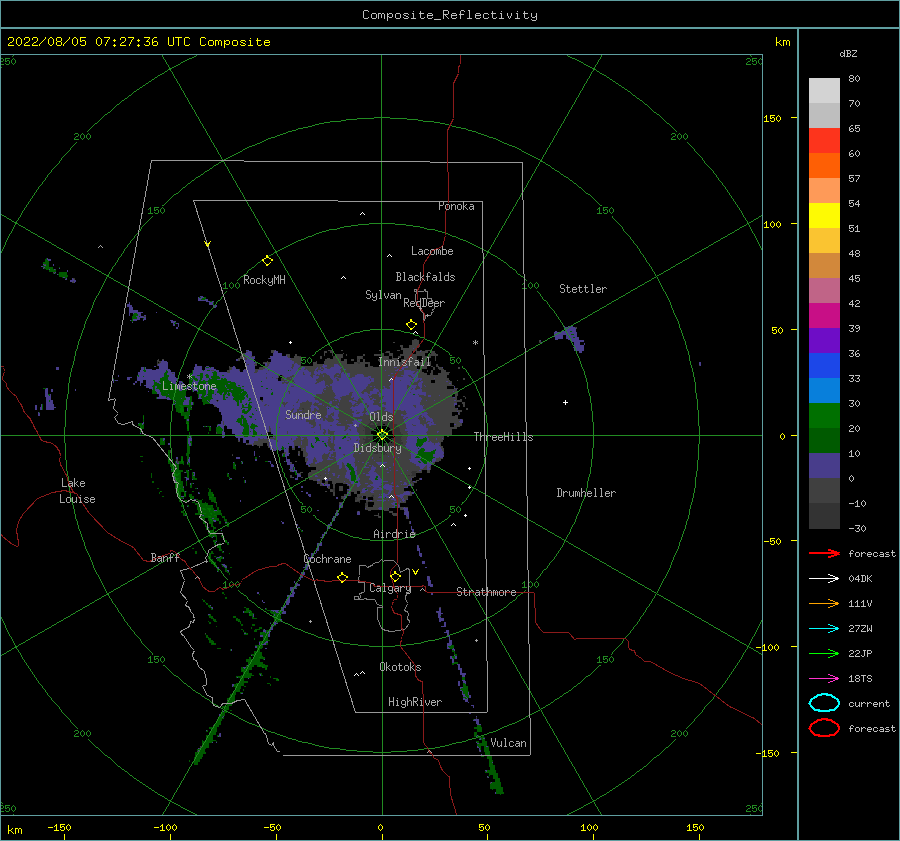Select the radar-center diamond marker near Didsbury
Screen dimensions: 900x841
[x=382, y=435]
